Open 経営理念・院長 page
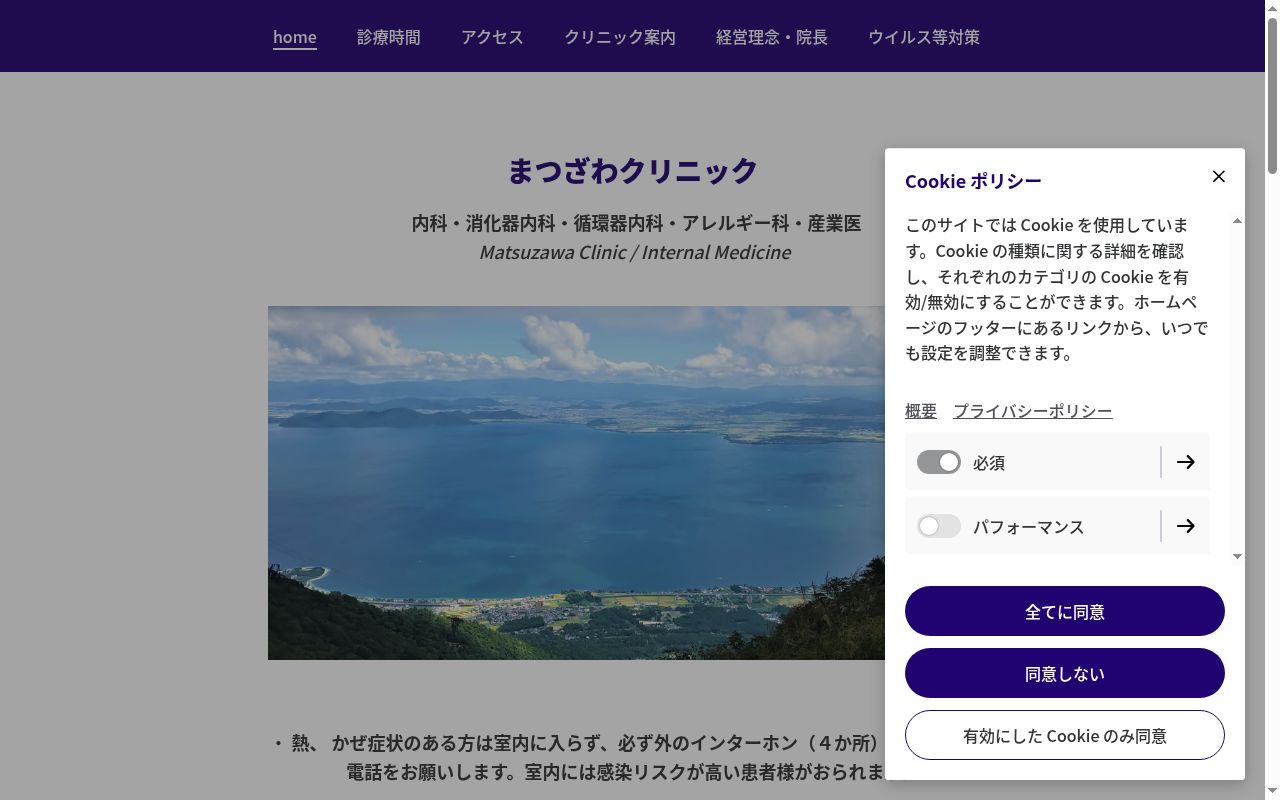 [772, 37]
